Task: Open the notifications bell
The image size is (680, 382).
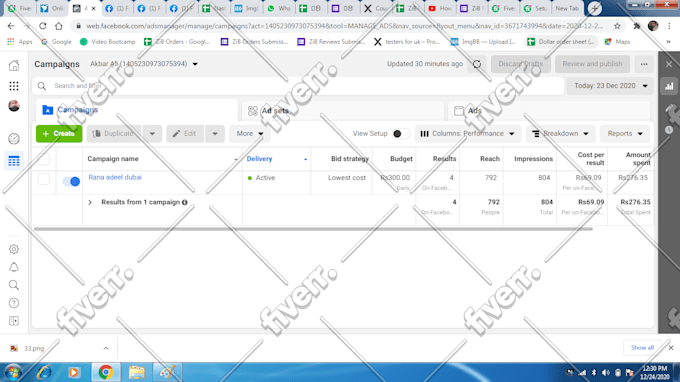Action: [x=14, y=267]
